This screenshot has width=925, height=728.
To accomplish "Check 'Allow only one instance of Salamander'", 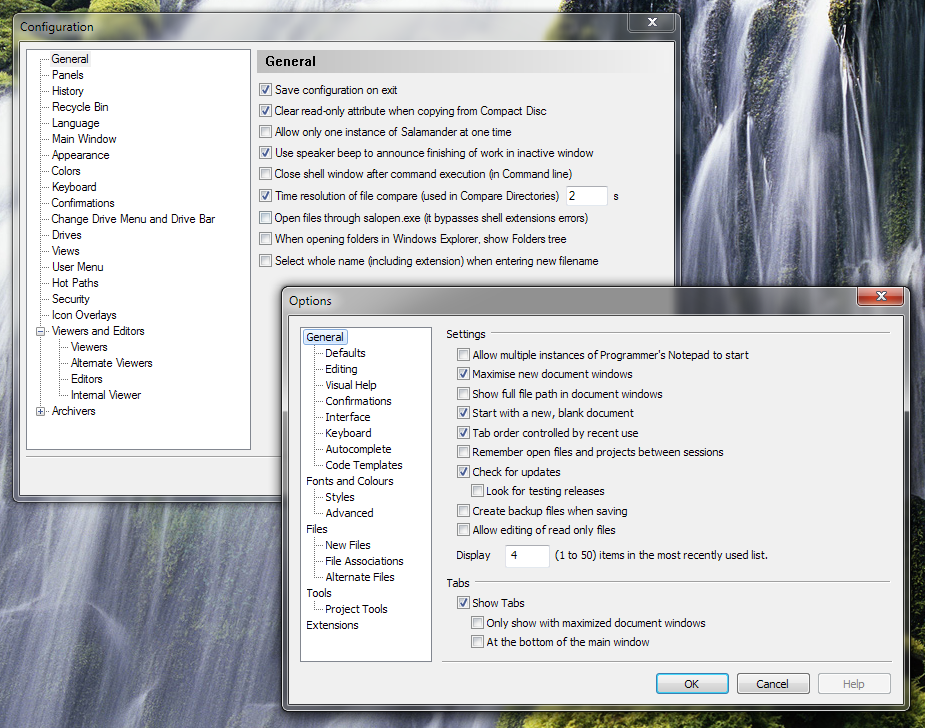I will (266, 132).
